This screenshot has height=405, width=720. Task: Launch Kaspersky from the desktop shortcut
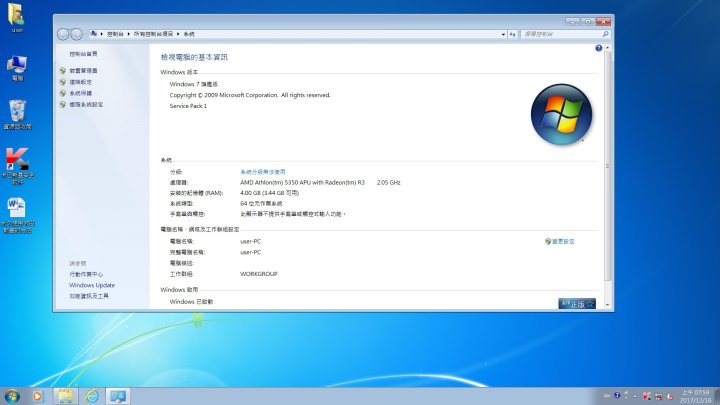[x=17, y=165]
